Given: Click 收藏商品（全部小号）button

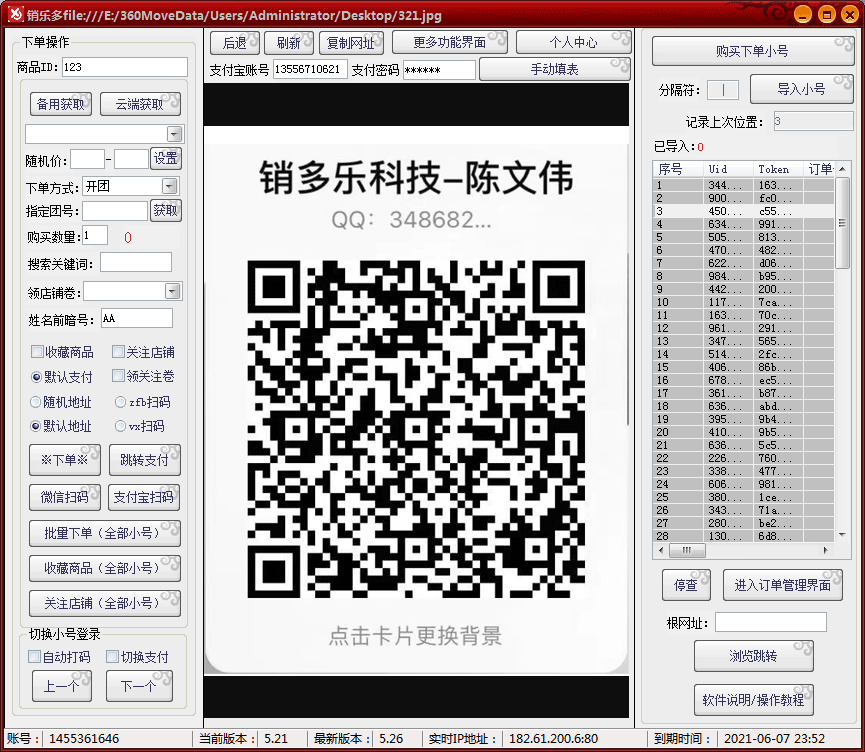Looking at the screenshot, I should (105, 568).
